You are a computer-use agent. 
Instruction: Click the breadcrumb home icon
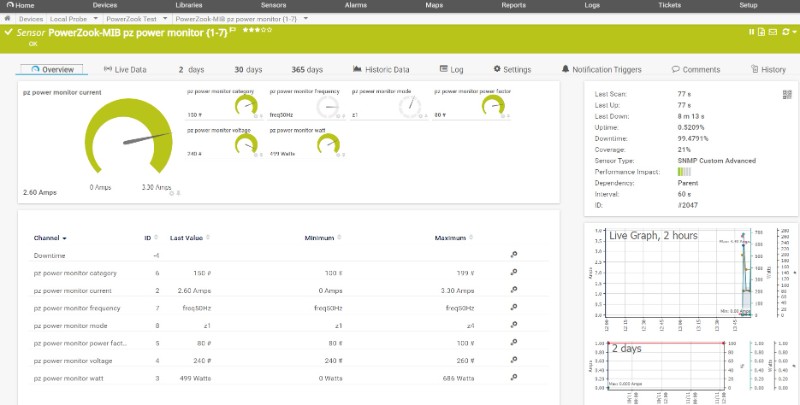[7, 18]
